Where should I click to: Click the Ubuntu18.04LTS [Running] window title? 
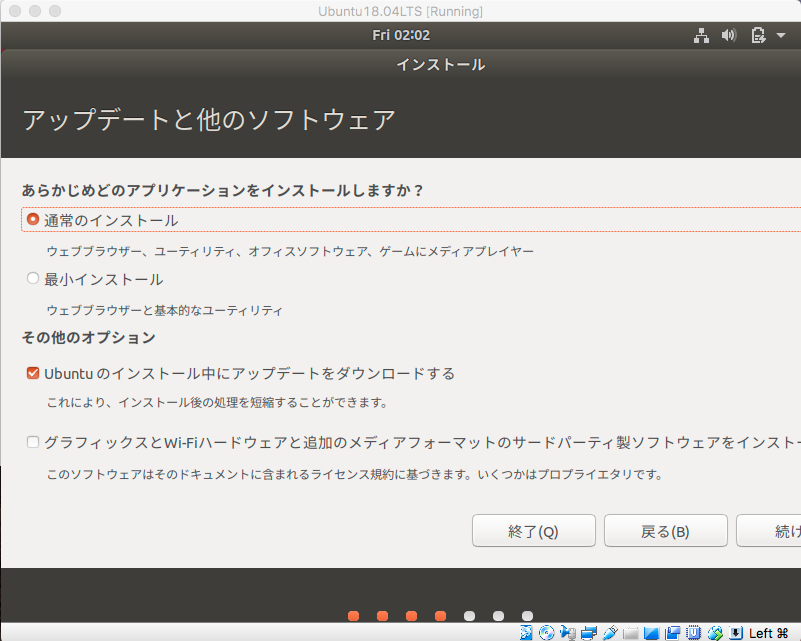tap(400, 11)
